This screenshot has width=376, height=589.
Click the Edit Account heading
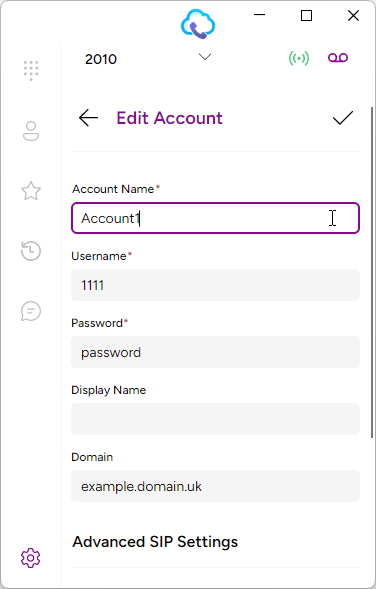[169, 118]
